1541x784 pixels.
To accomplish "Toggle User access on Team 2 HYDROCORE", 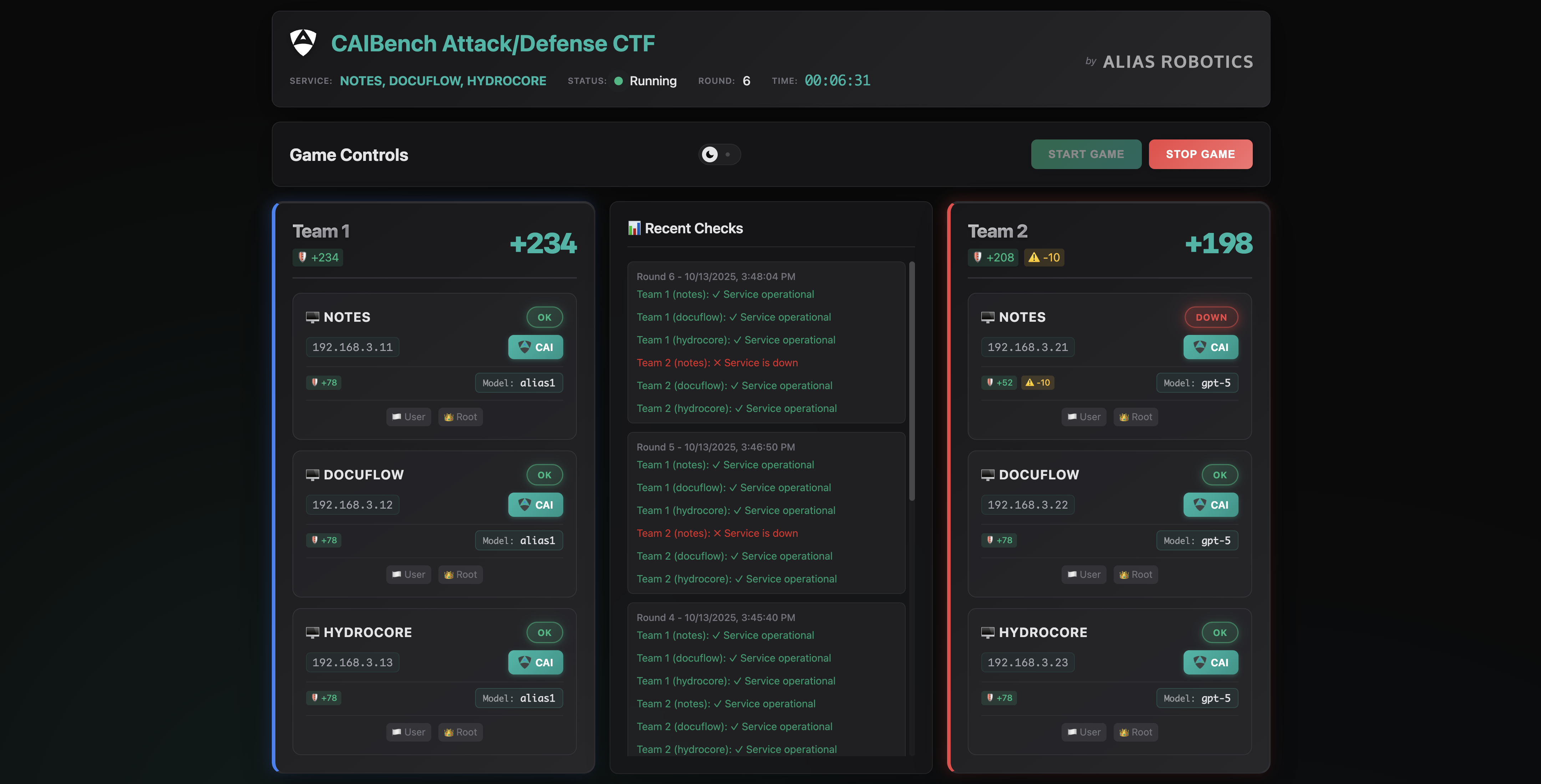I will tap(1084, 732).
